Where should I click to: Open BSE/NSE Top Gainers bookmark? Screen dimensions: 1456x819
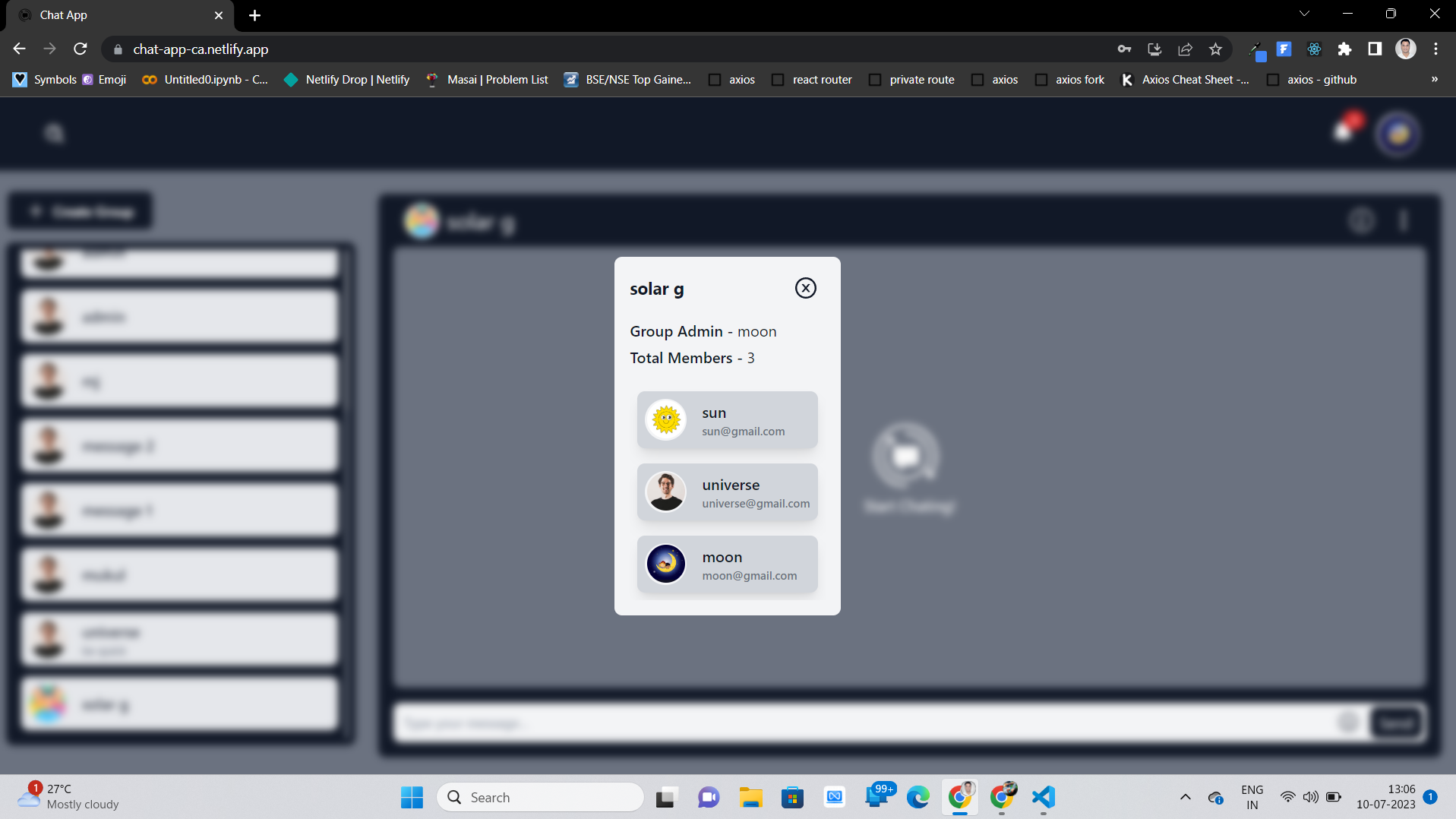pos(627,80)
